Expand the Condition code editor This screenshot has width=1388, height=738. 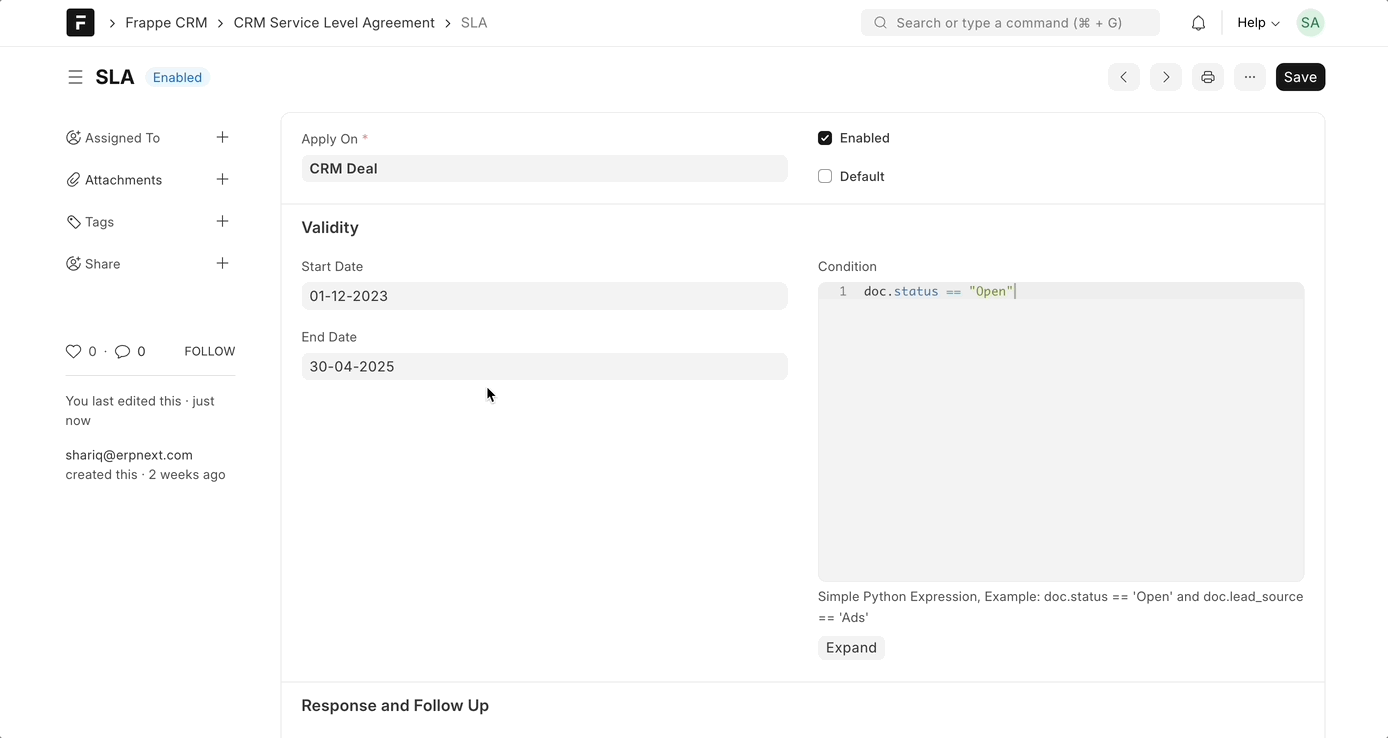[851, 648]
